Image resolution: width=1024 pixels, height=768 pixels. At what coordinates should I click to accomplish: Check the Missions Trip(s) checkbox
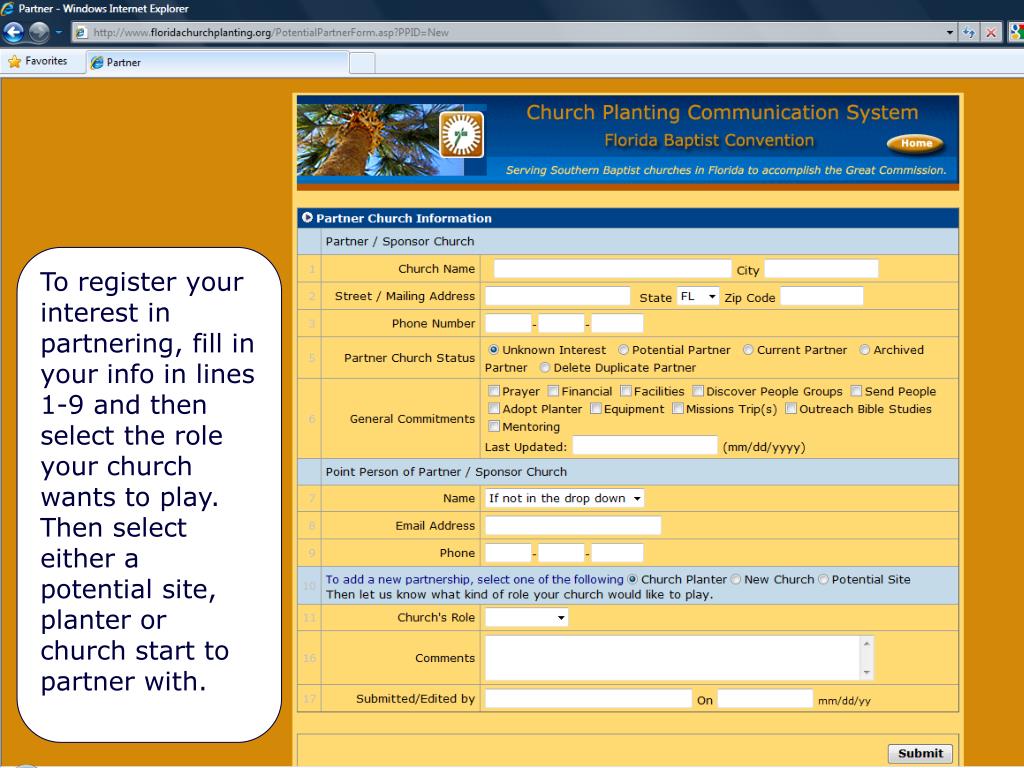click(678, 409)
